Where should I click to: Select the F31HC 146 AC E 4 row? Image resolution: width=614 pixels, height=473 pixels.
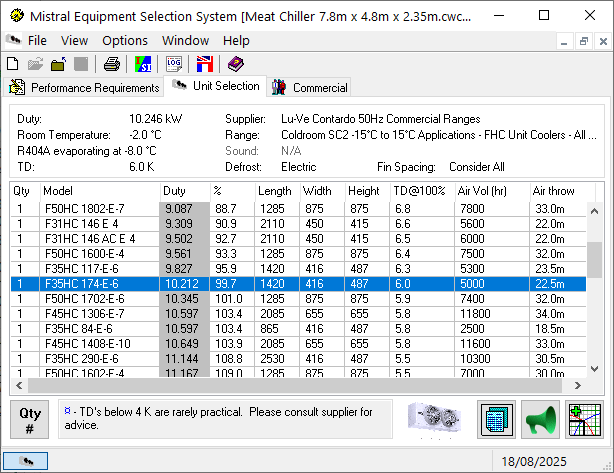coord(298,238)
